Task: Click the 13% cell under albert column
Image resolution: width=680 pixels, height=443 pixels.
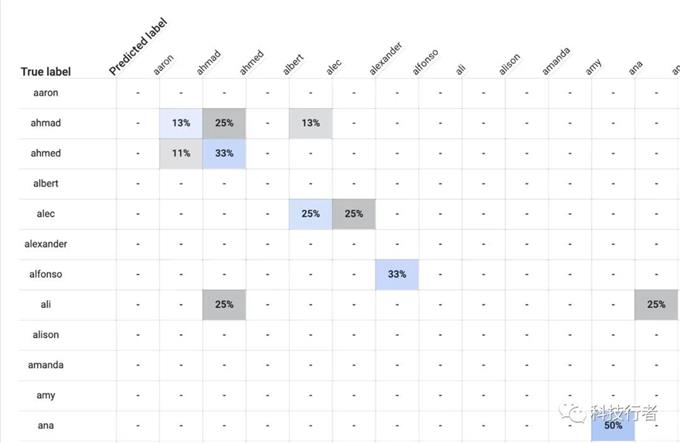Action: [x=311, y=123]
